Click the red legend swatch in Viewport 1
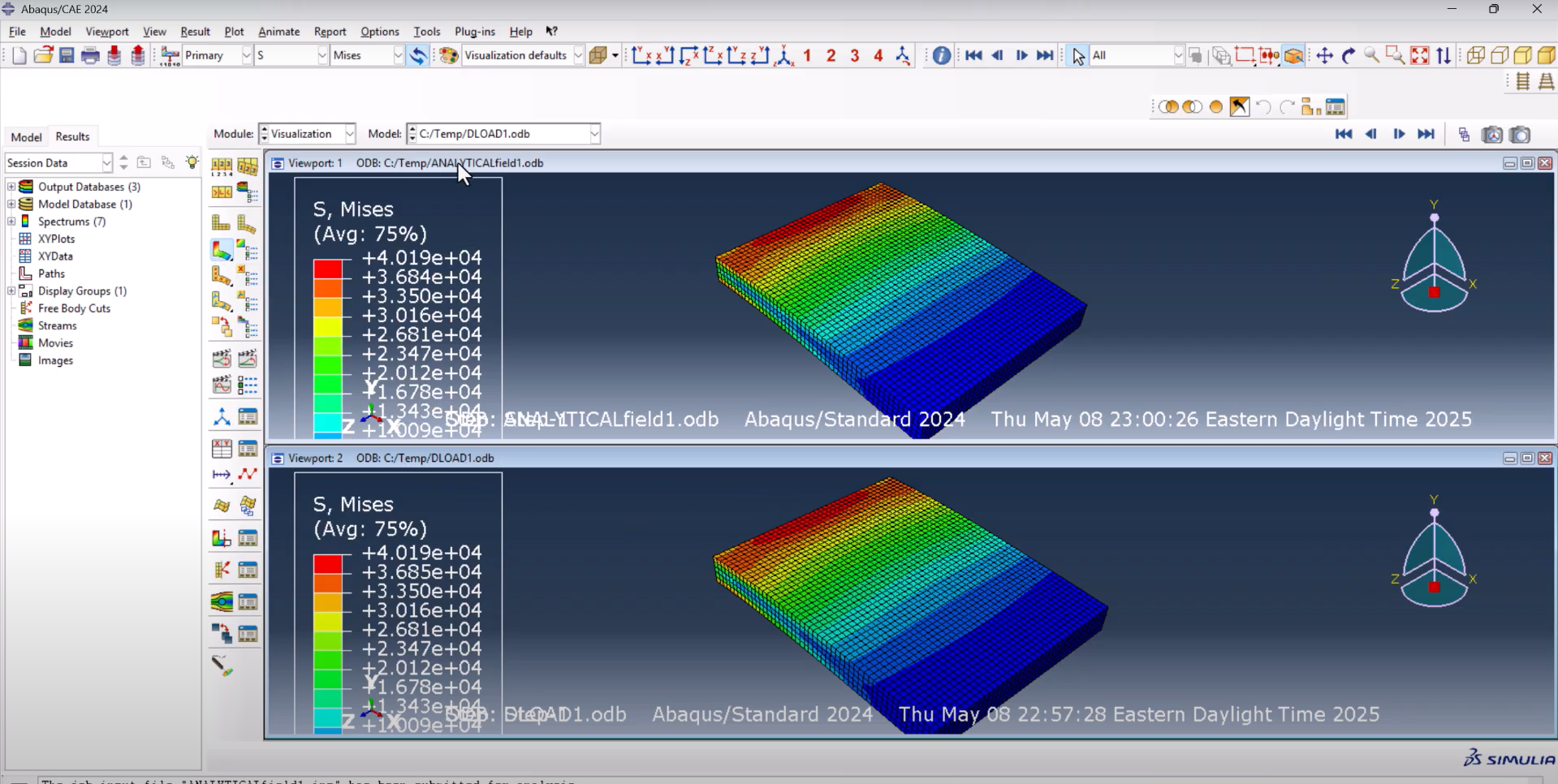 point(328,268)
